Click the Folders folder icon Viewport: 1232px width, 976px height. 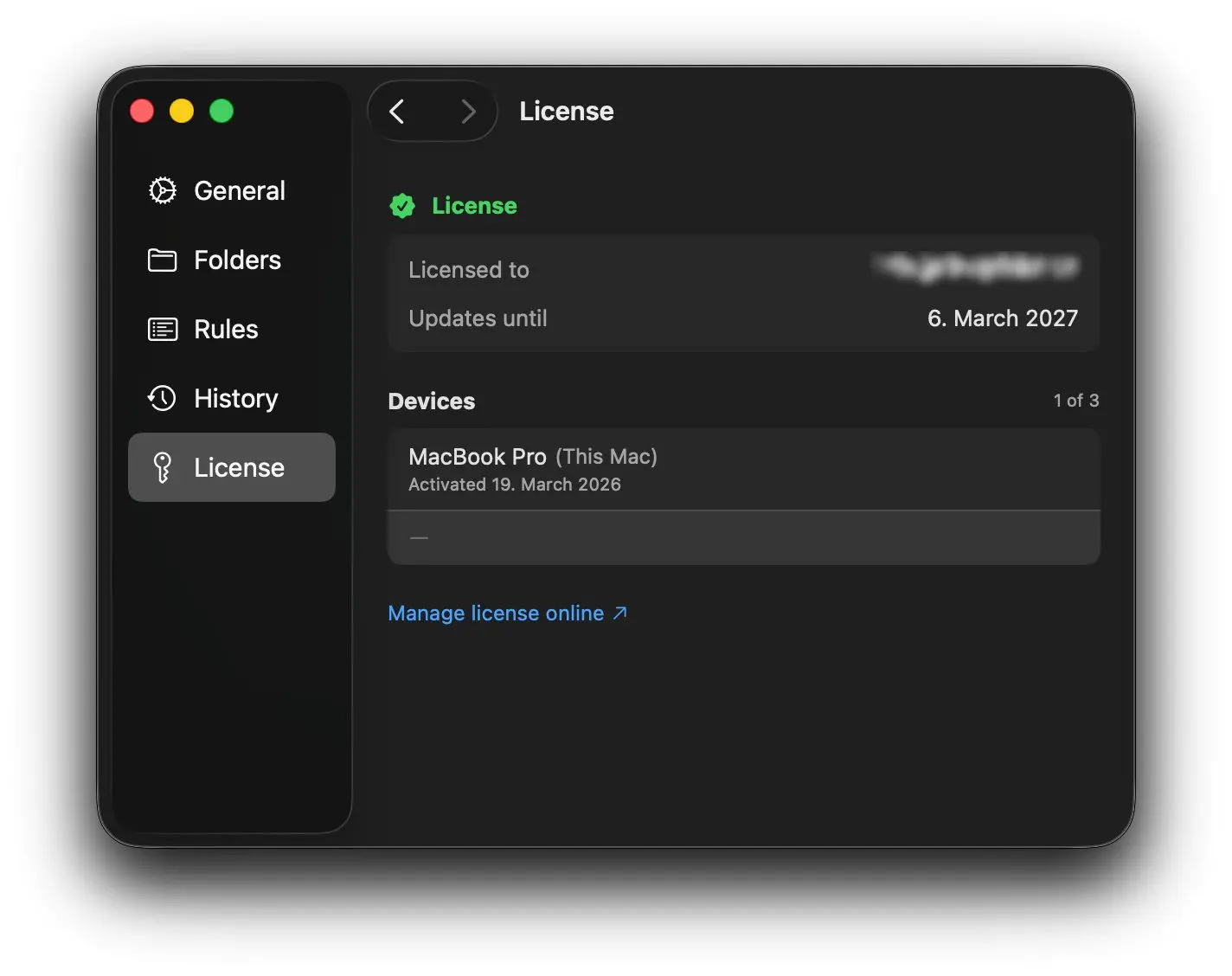pos(162,260)
